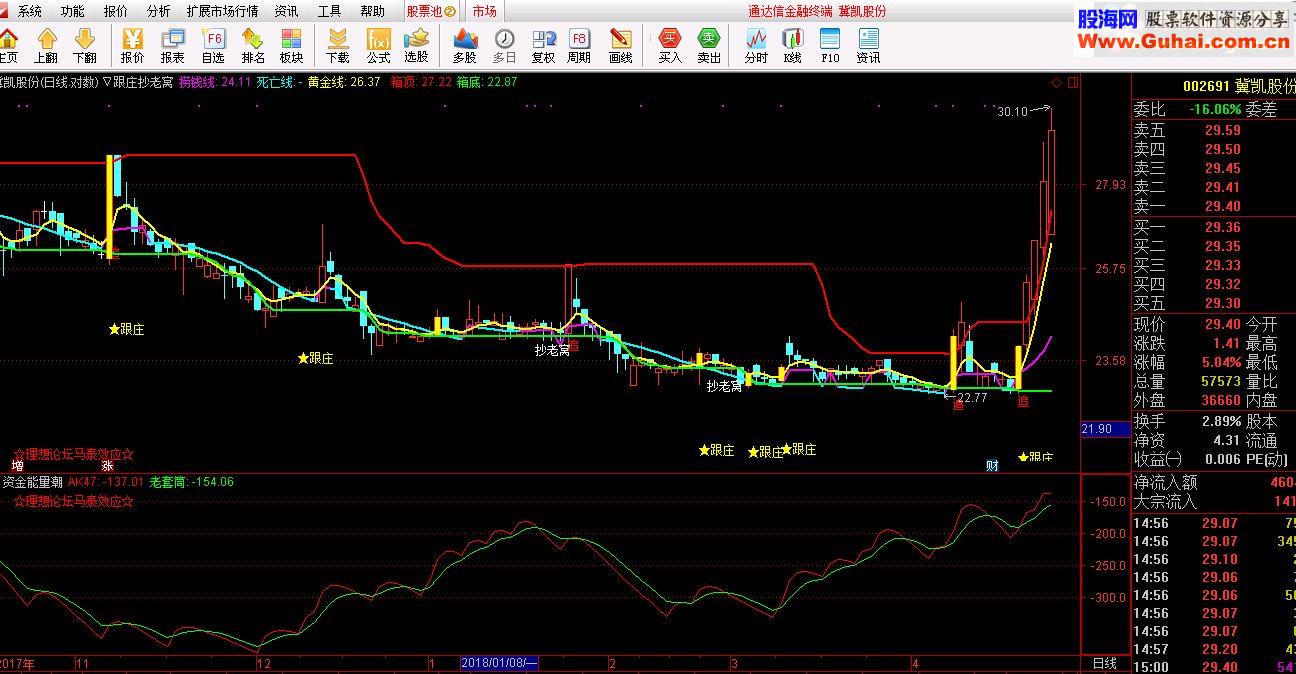Open the 排名 ranking icon
1296x674 pixels.
point(253,46)
